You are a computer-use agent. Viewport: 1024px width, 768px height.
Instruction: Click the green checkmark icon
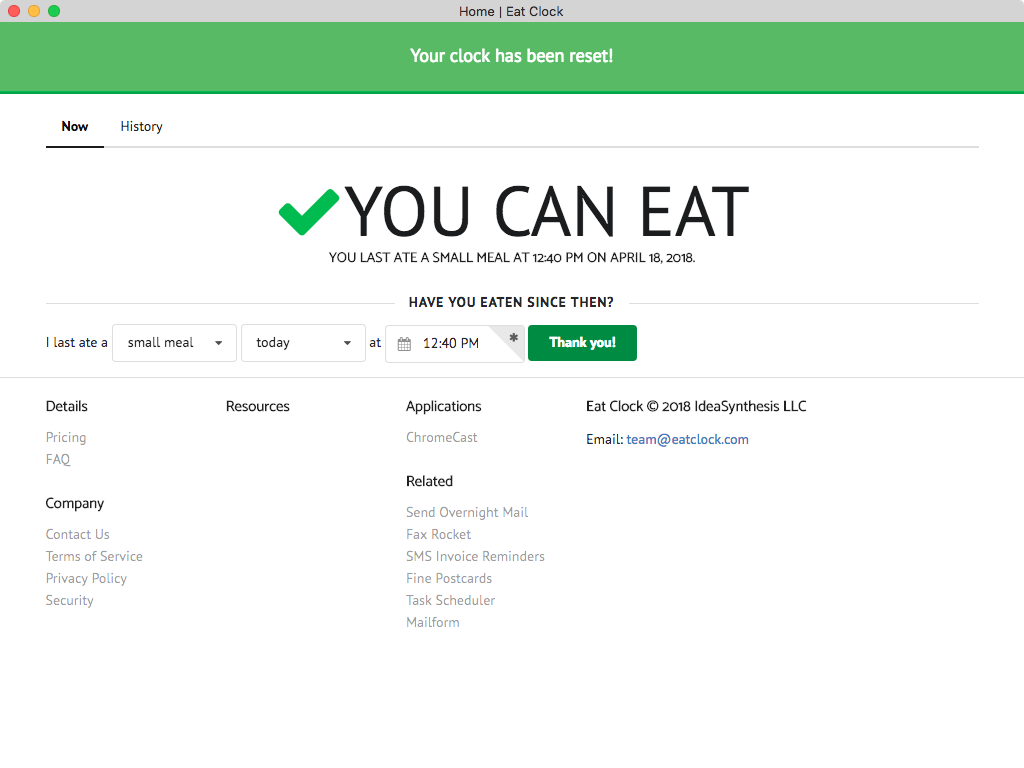[309, 212]
